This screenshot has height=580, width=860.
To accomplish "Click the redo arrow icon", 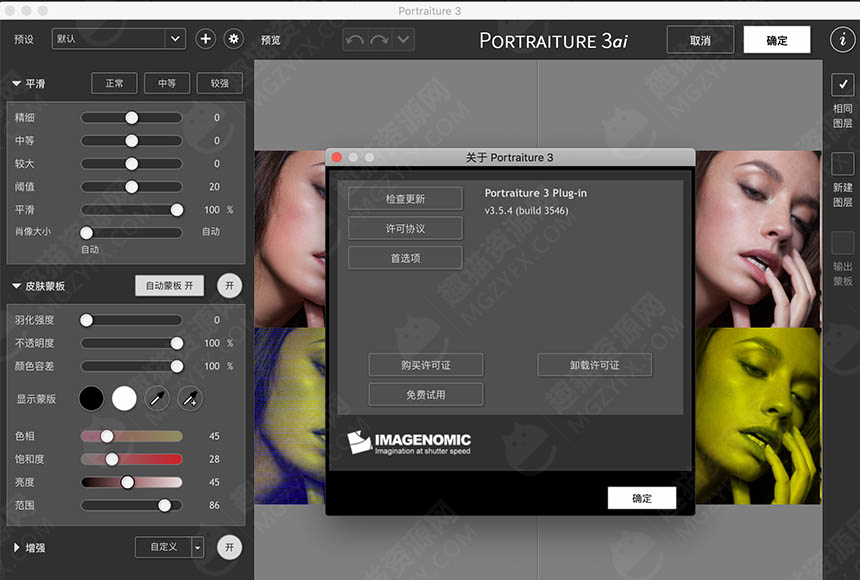I will point(379,40).
